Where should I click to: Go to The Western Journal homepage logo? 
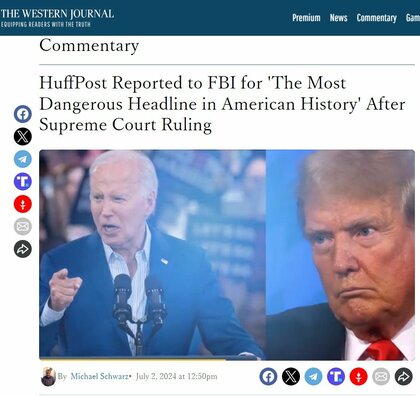(x=57, y=17)
